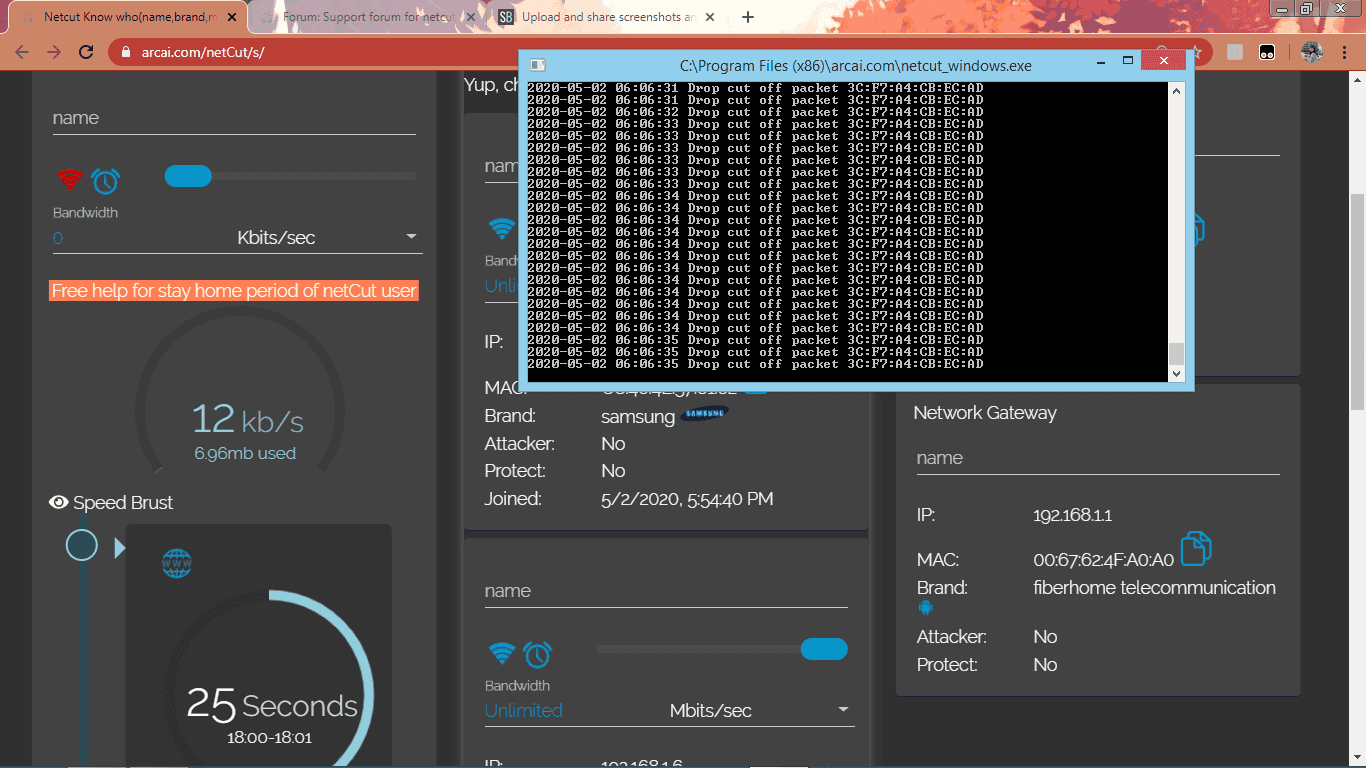Click the WiFi icon in the lower name card
Image resolution: width=1366 pixels, height=768 pixels.
pyautogui.click(x=501, y=654)
